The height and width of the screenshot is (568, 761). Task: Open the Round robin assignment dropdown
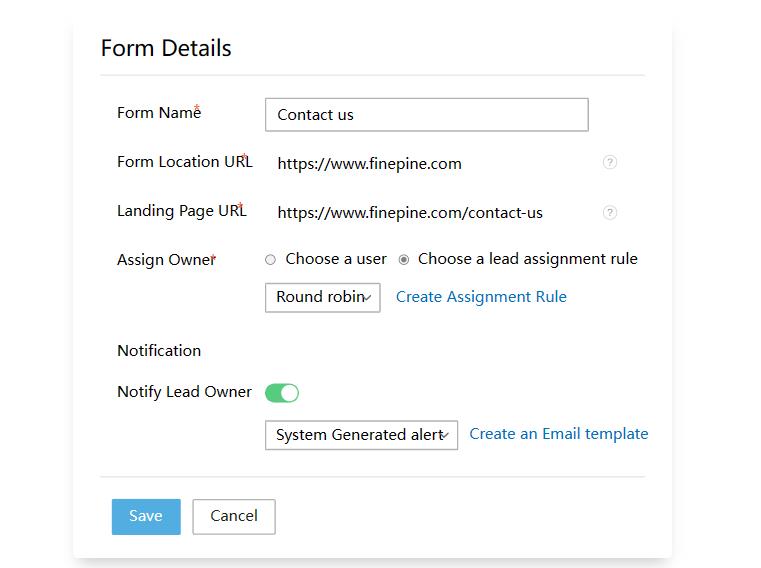(x=322, y=297)
